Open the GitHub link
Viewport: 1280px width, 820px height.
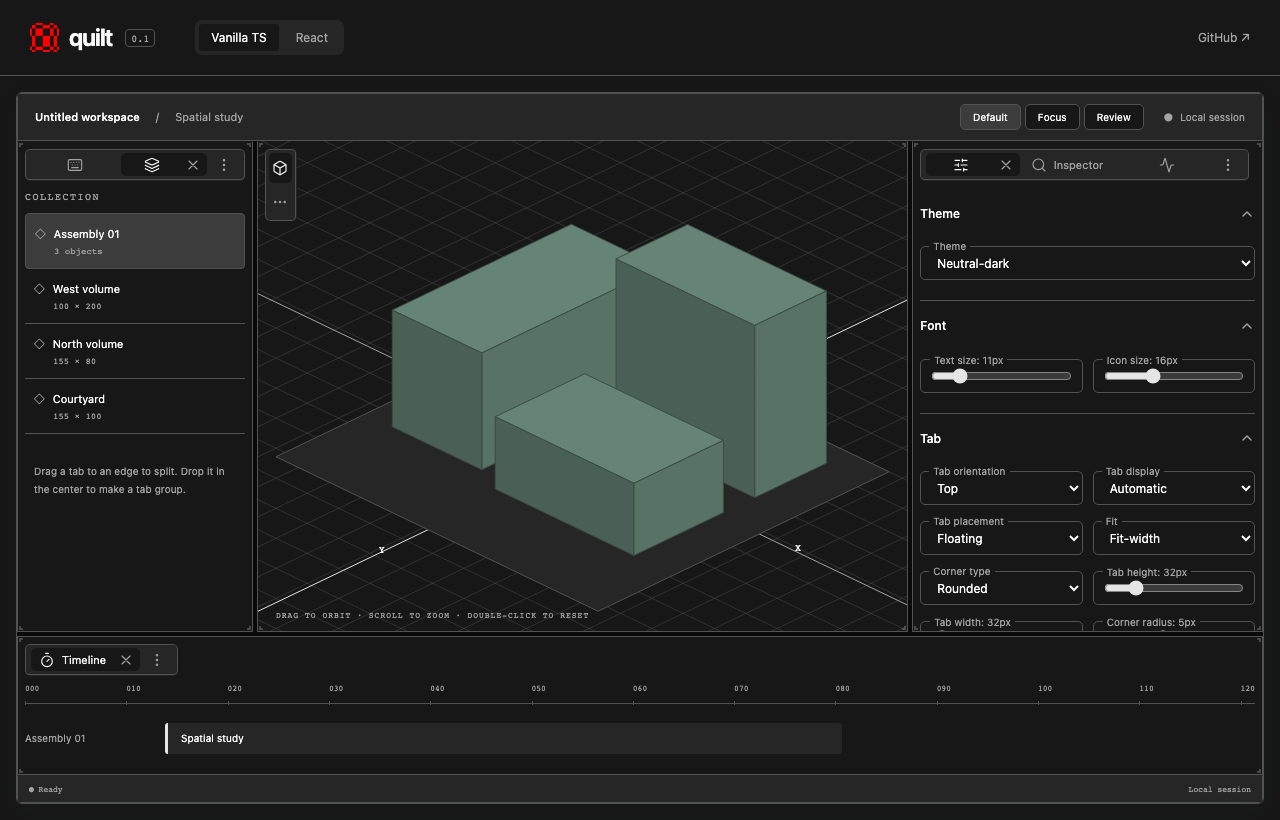pos(1224,38)
